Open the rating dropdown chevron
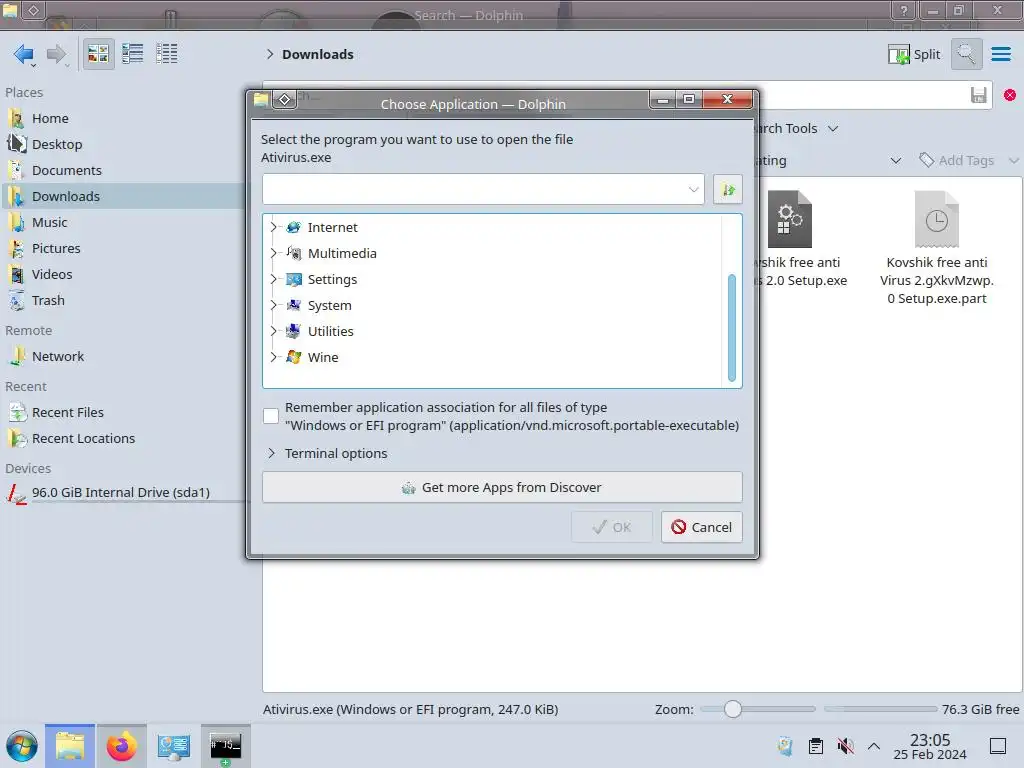Screen dimensions: 1024x768 pyautogui.click(x=896, y=161)
